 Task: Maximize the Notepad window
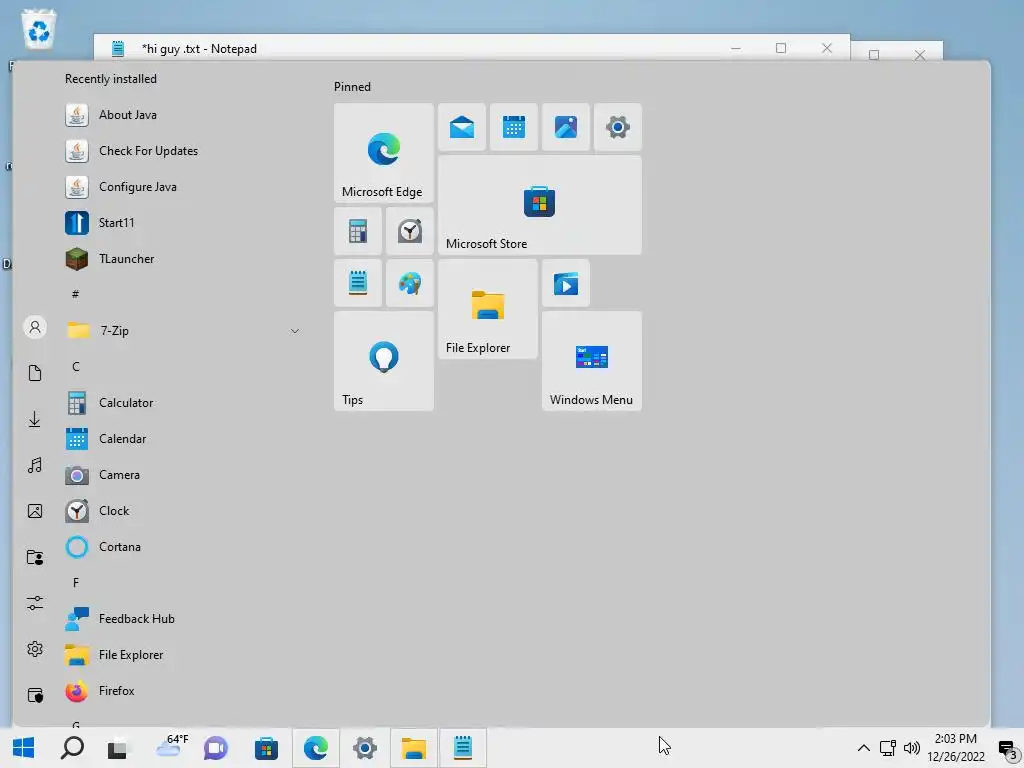pos(781,48)
